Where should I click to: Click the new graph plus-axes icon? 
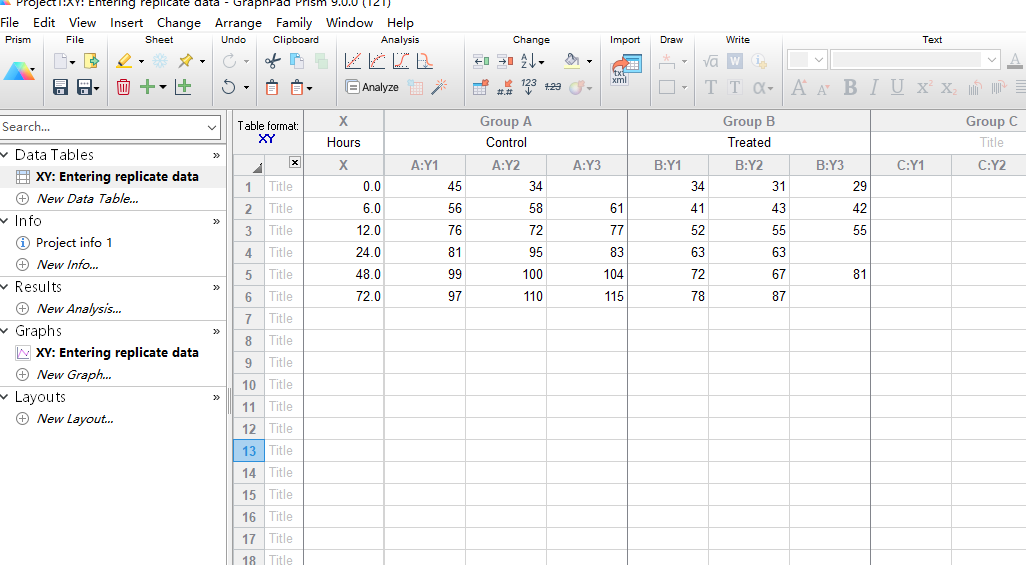point(183,86)
